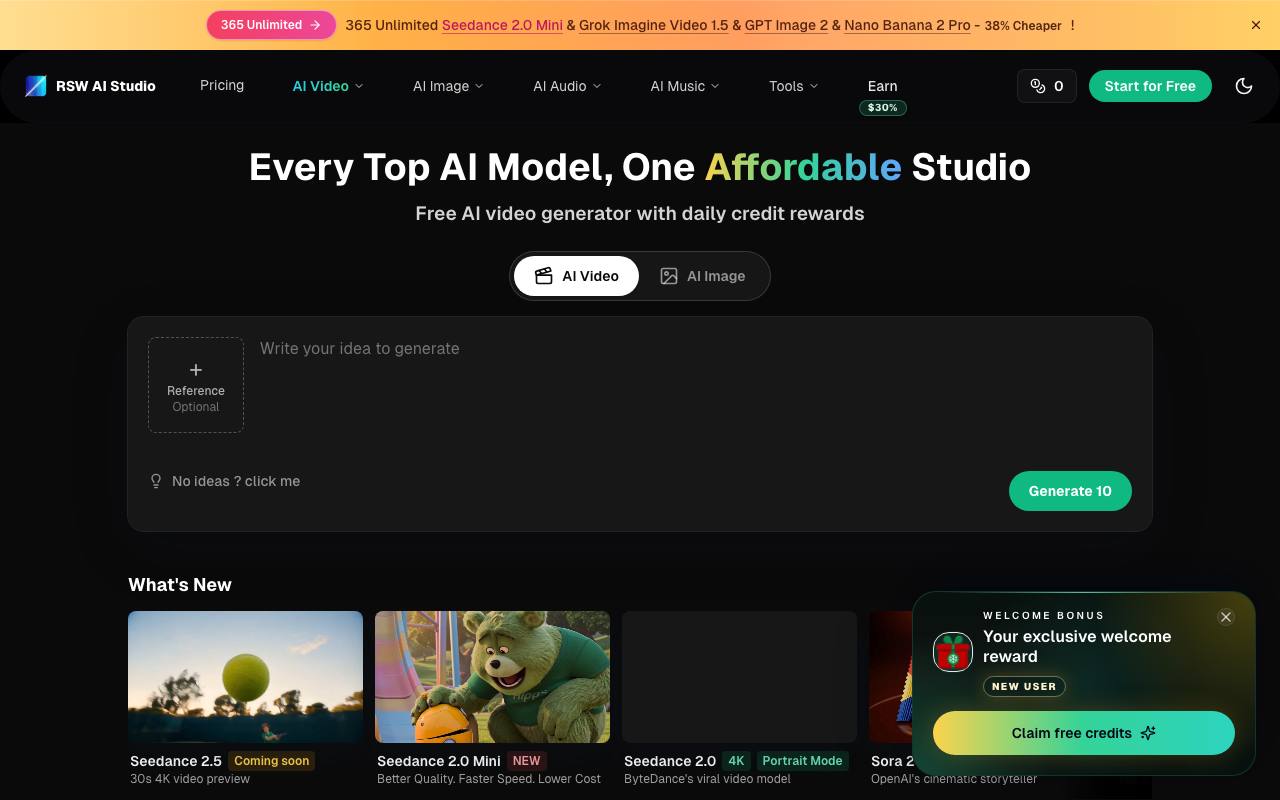Click the What's New heading
The height and width of the screenshot is (800, 1280).
coord(180,585)
